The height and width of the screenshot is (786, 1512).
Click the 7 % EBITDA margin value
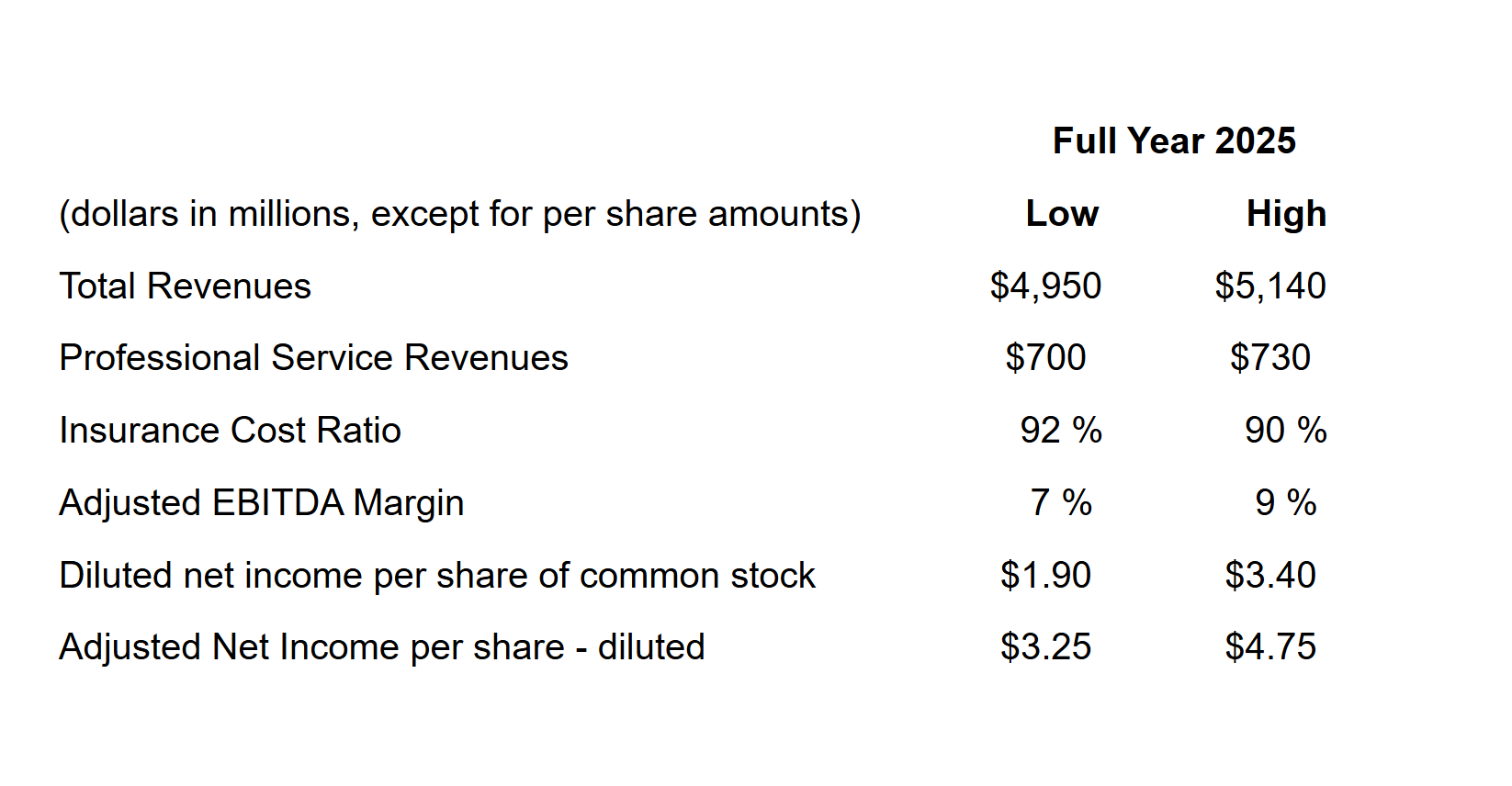pyautogui.click(x=1061, y=503)
